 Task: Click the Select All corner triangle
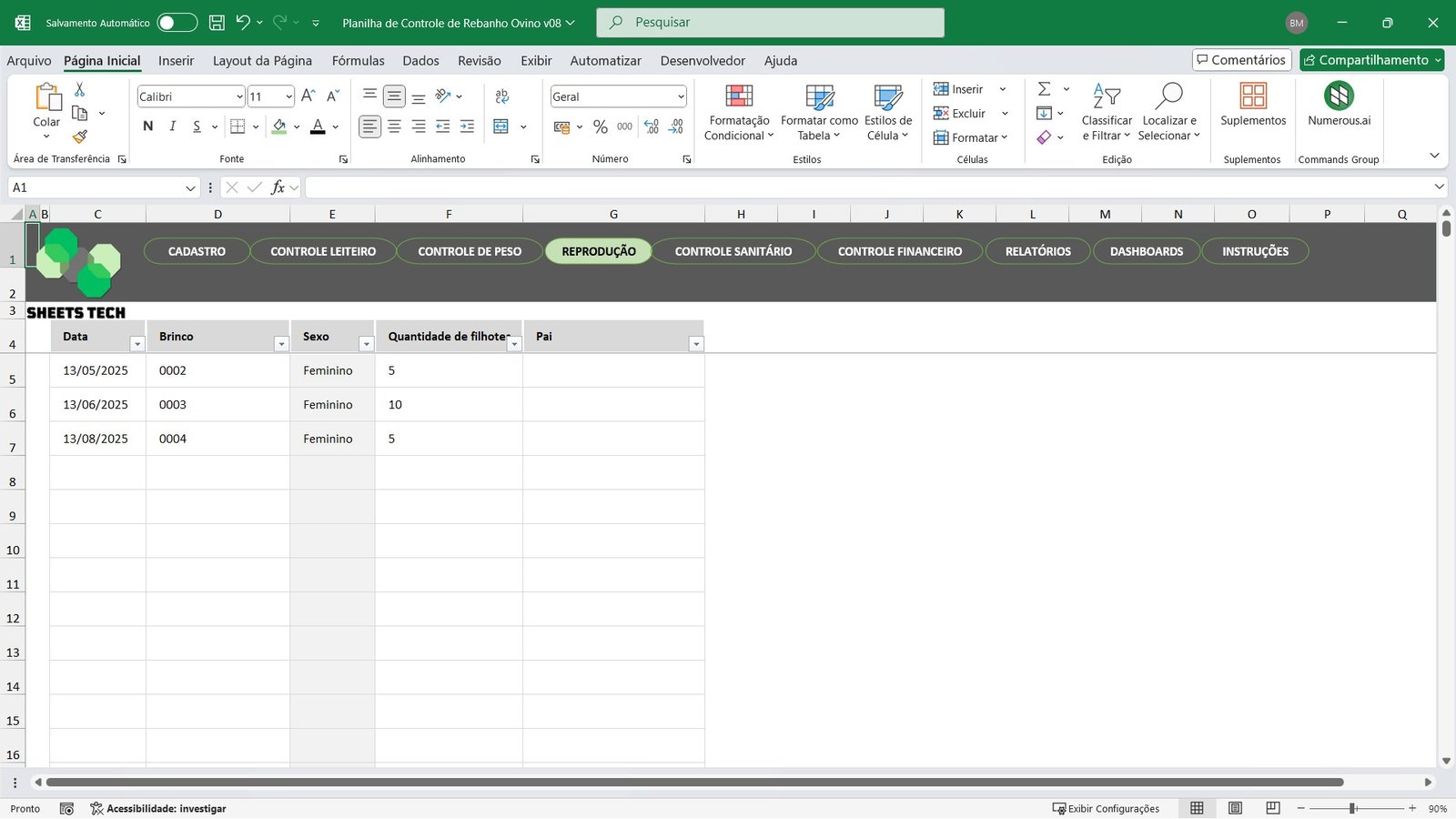[x=16, y=215]
